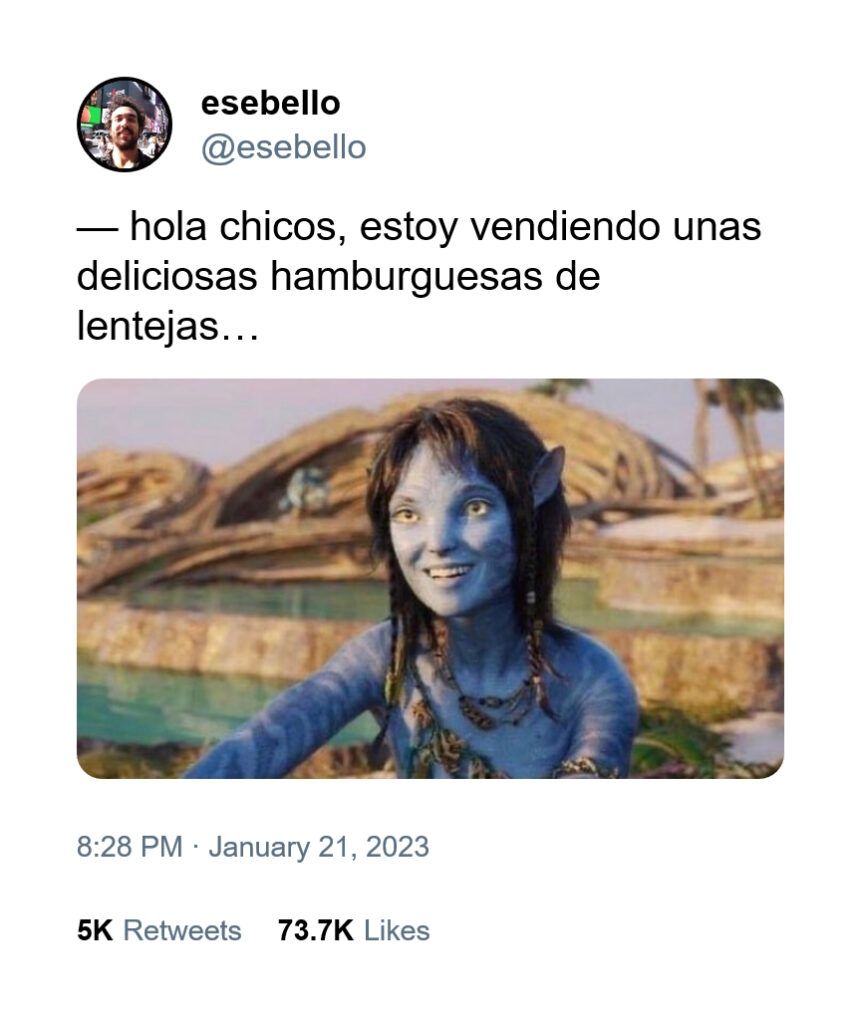Open the @esebello handle link
This screenshot has width=861, height=1024.
point(284,148)
